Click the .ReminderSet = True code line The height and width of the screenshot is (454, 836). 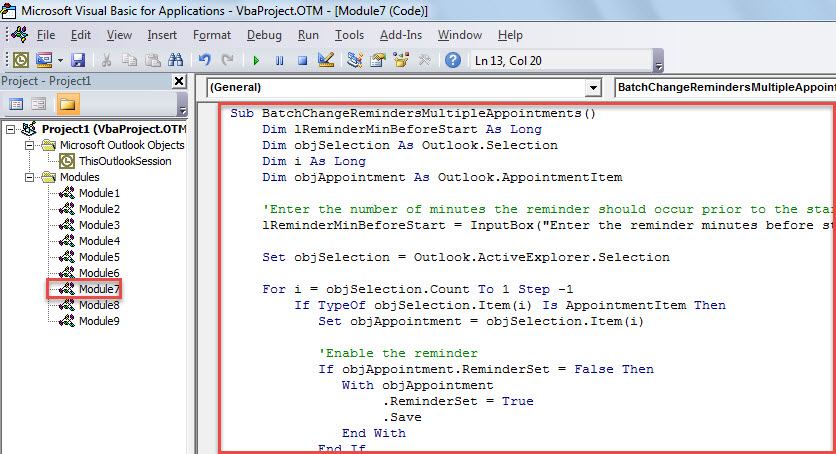[458, 401]
